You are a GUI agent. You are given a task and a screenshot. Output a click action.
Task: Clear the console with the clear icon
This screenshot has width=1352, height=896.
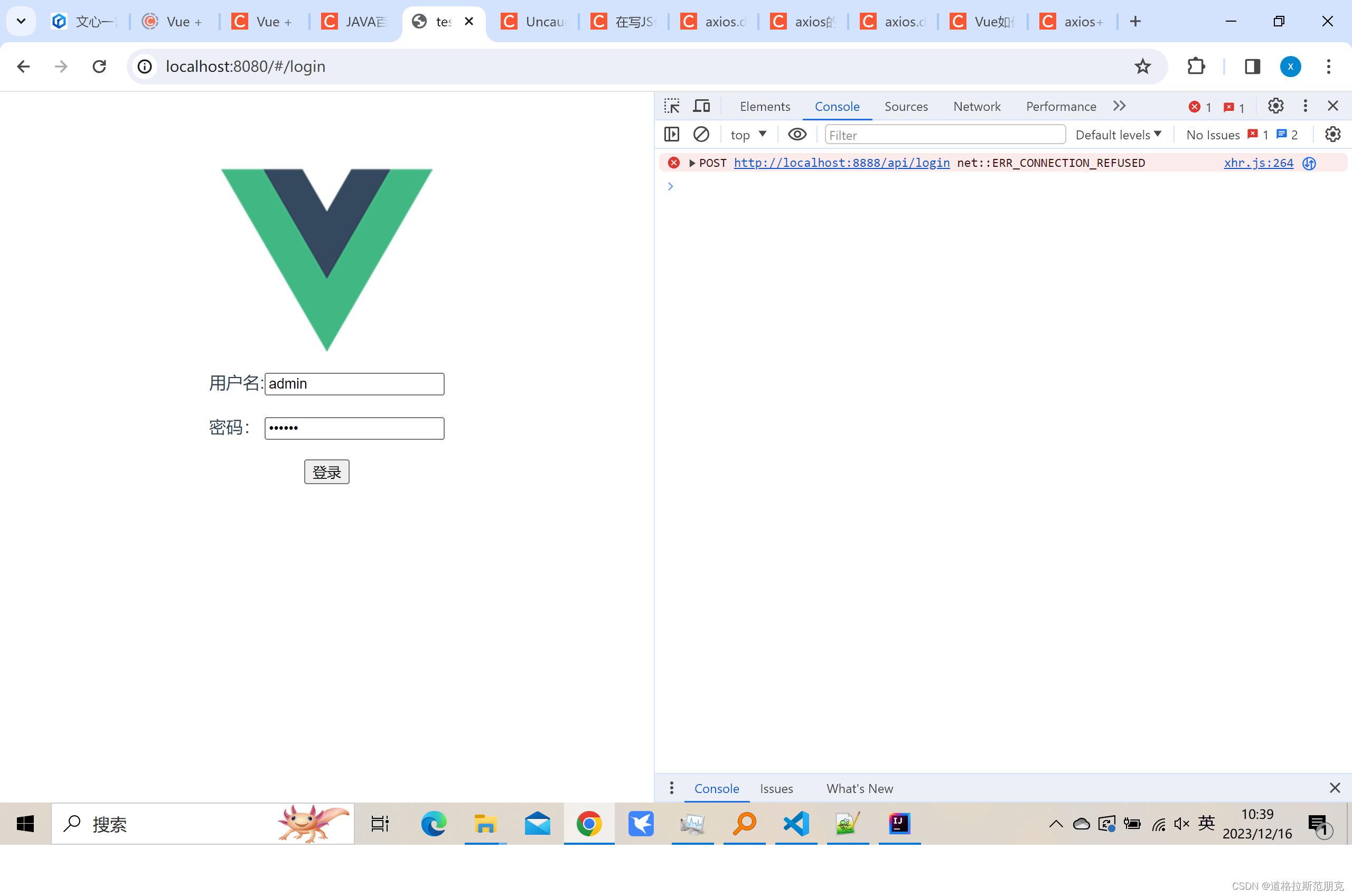pyautogui.click(x=701, y=134)
